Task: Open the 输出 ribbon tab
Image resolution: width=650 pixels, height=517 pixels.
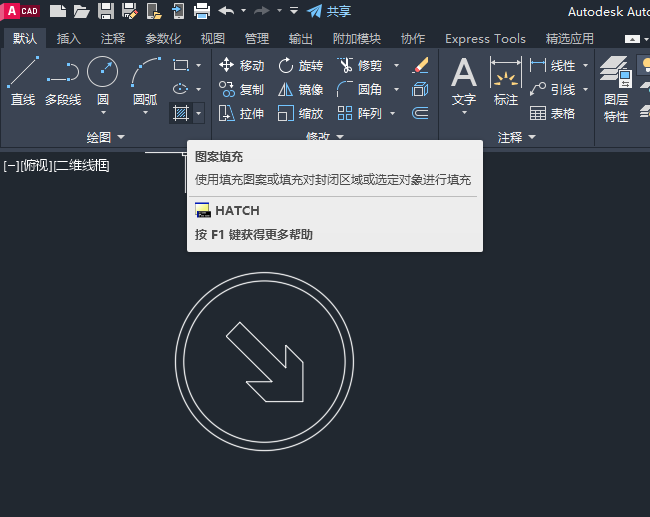Action: coord(301,39)
